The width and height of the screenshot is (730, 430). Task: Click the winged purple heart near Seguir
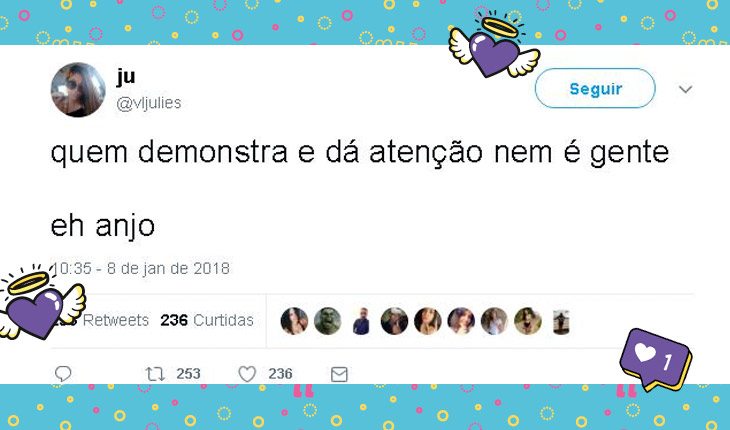(x=494, y=47)
